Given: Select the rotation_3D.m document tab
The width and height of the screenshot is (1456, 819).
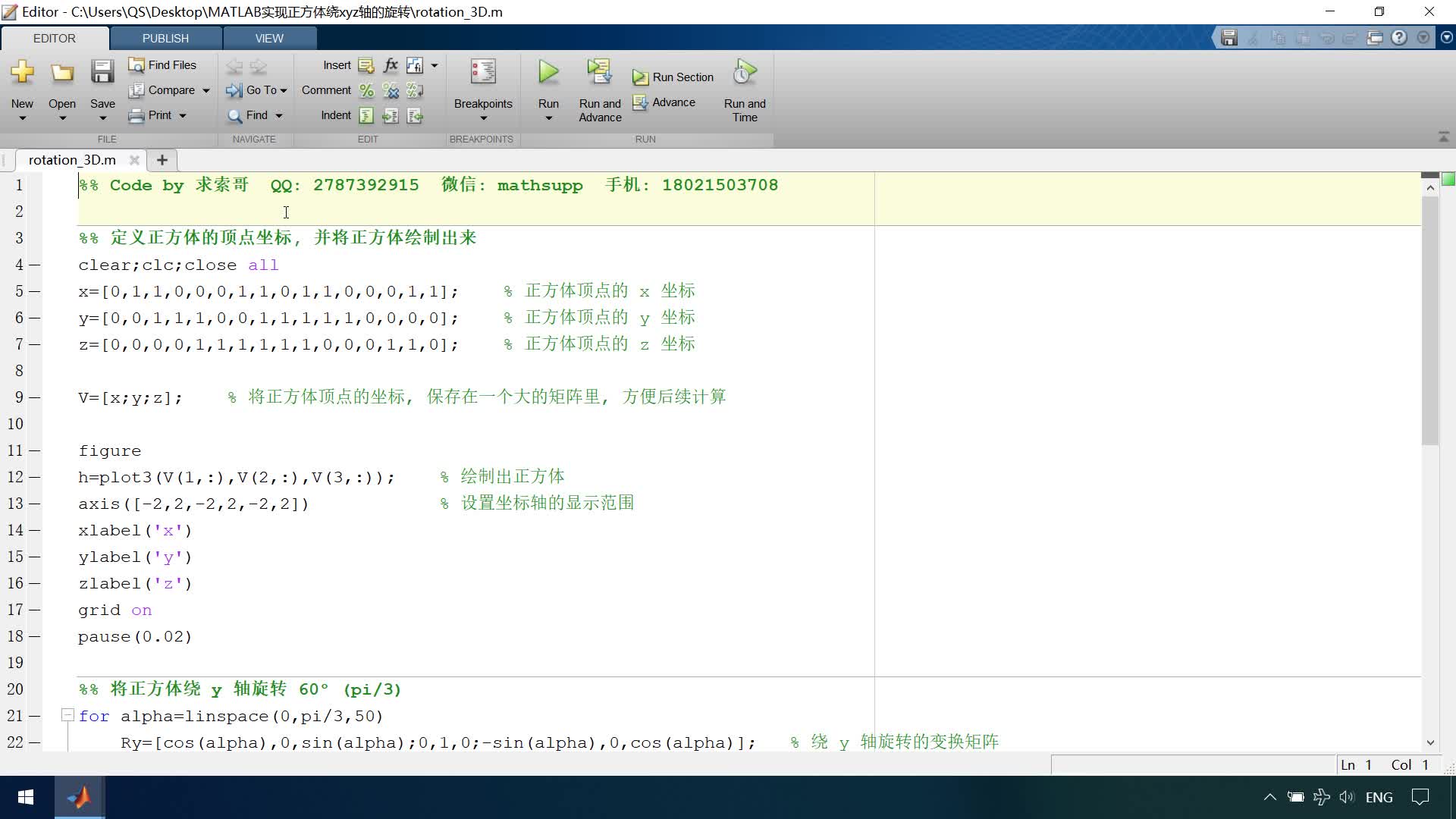Looking at the screenshot, I should (72, 160).
